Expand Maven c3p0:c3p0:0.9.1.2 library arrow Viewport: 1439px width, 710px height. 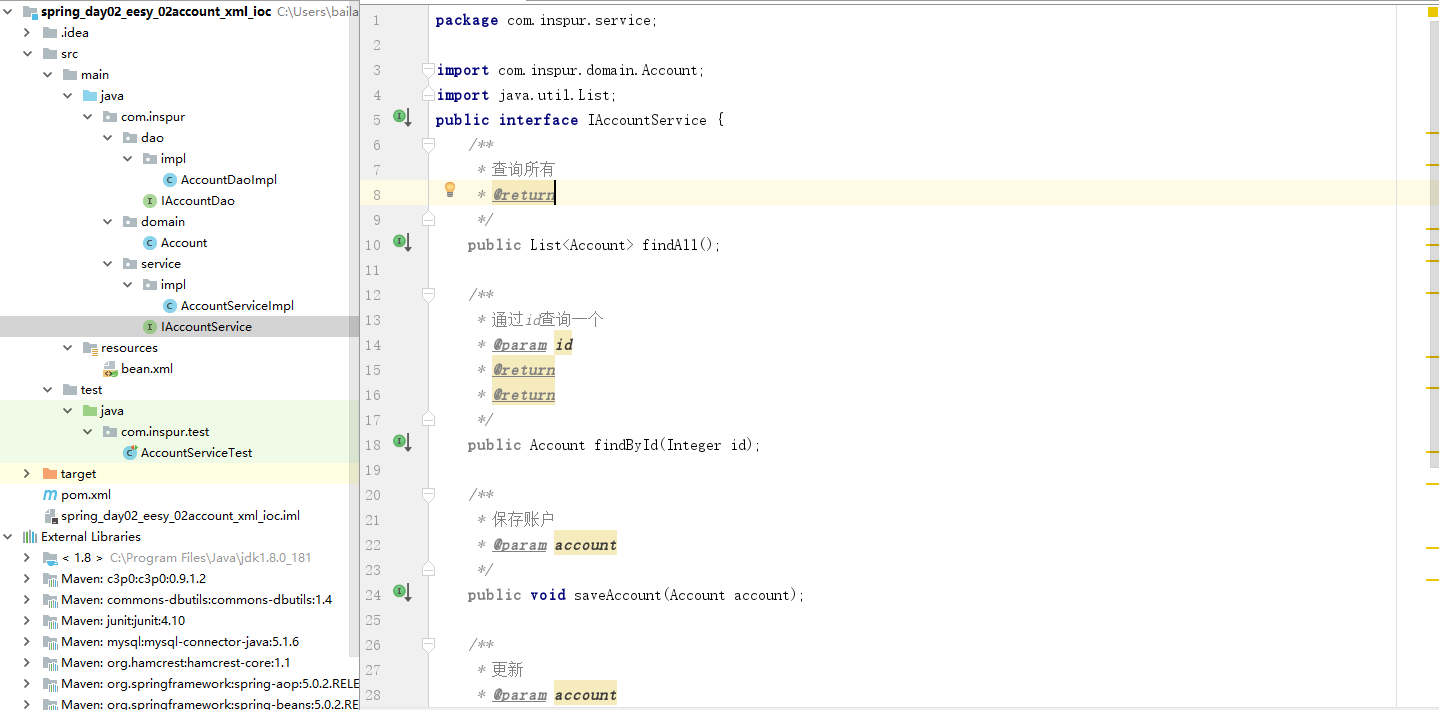28,579
